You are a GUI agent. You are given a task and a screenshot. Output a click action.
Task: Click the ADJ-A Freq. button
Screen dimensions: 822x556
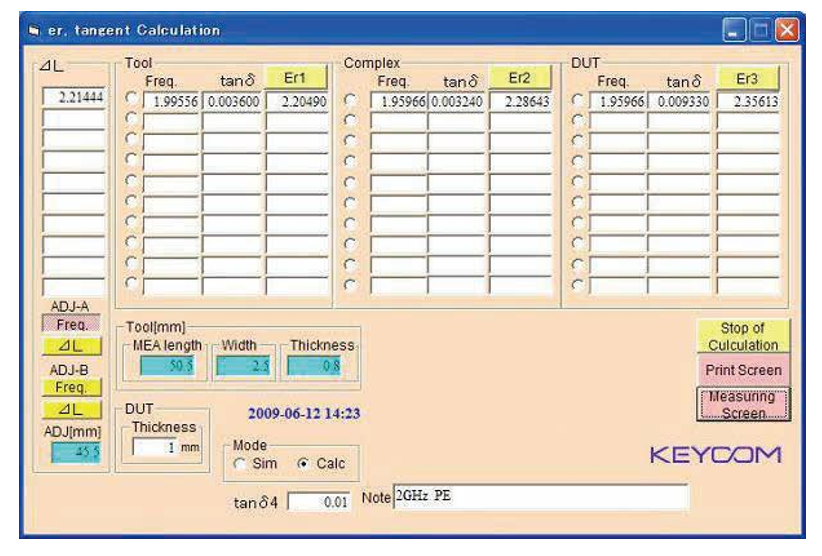tap(71, 324)
